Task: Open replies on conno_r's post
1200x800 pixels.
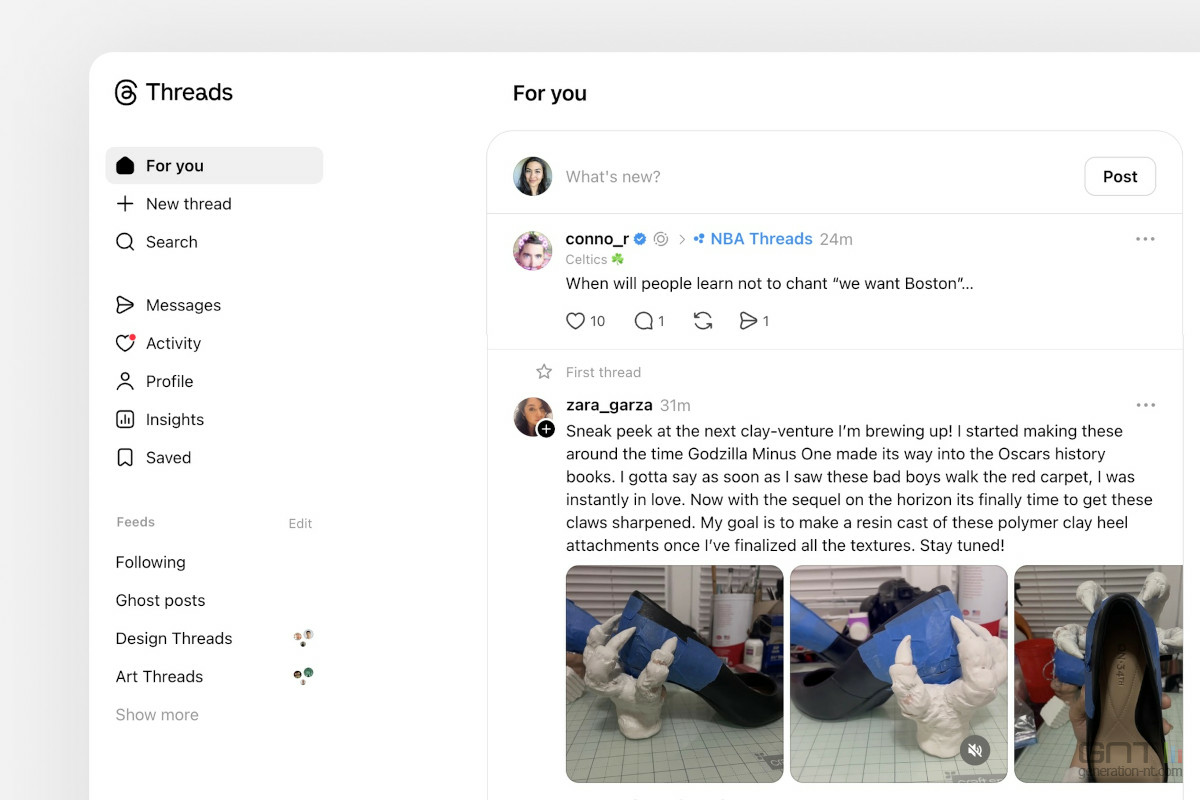Action: pyautogui.click(x=645, y=321)
